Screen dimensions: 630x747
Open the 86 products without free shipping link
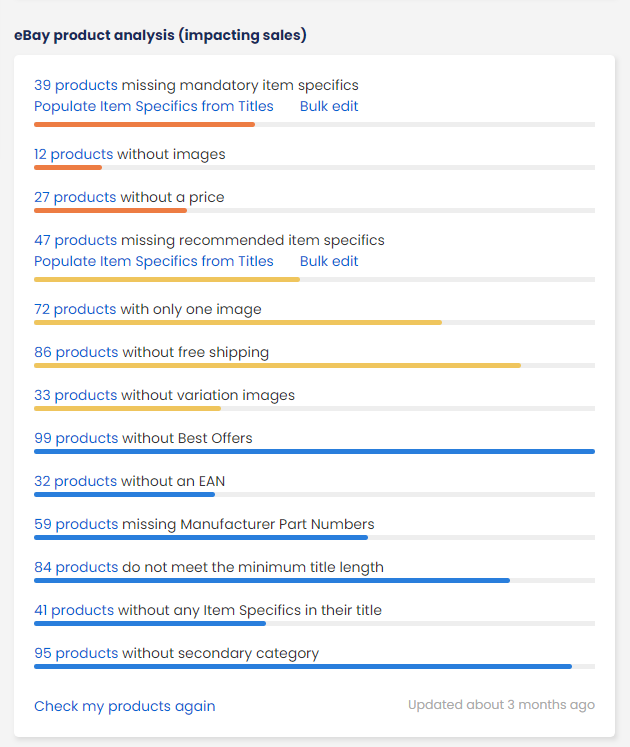pos(76,352)
